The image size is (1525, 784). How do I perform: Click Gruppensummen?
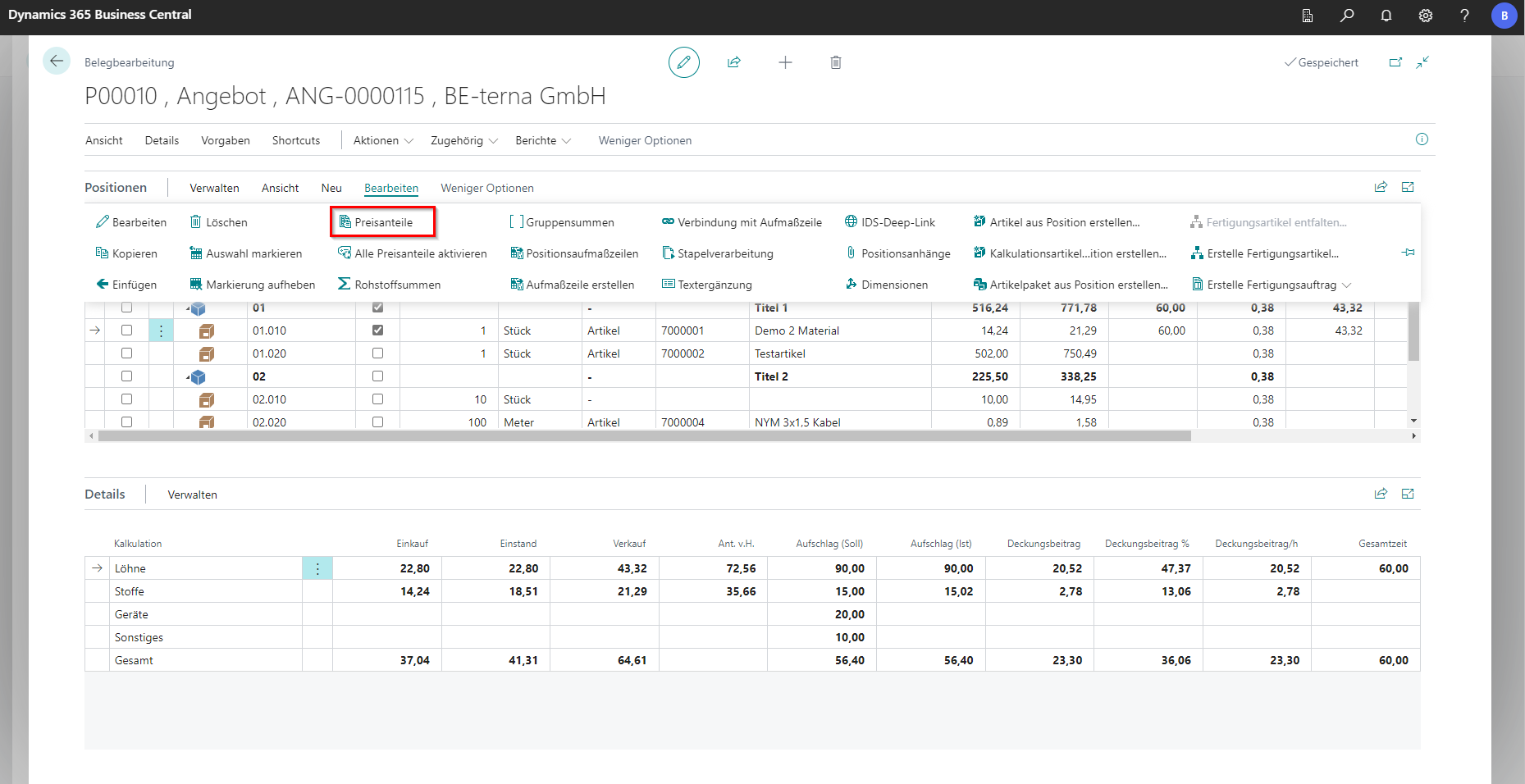coord(562,222)
